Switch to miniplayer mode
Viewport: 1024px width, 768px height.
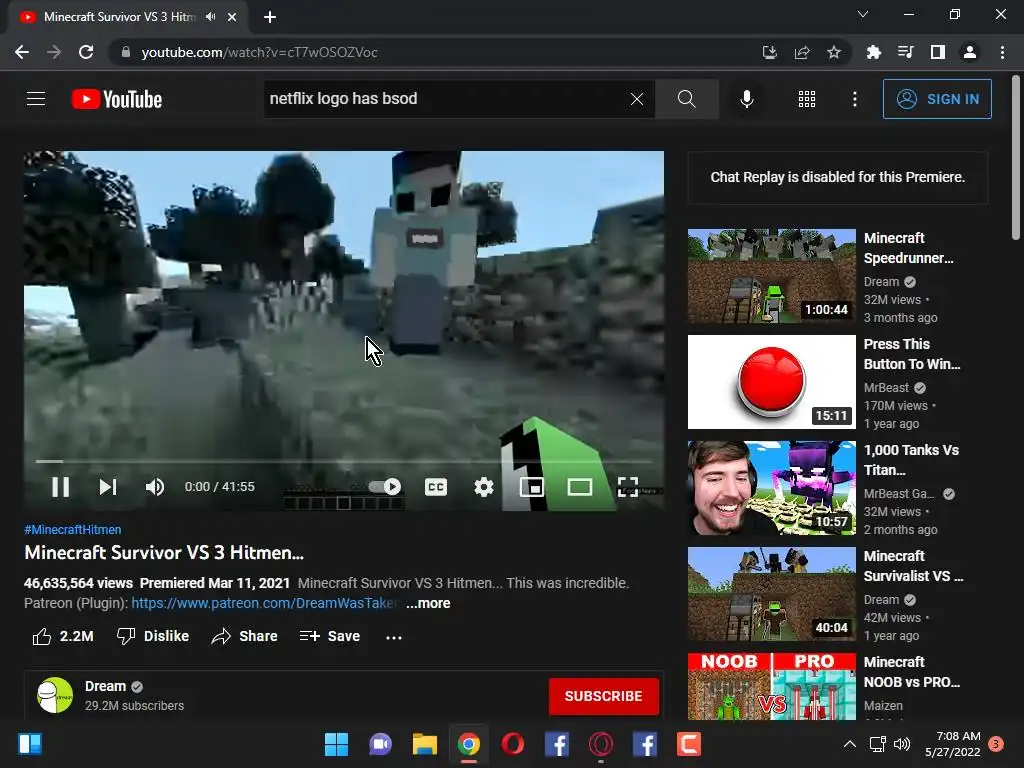(532, 487)
